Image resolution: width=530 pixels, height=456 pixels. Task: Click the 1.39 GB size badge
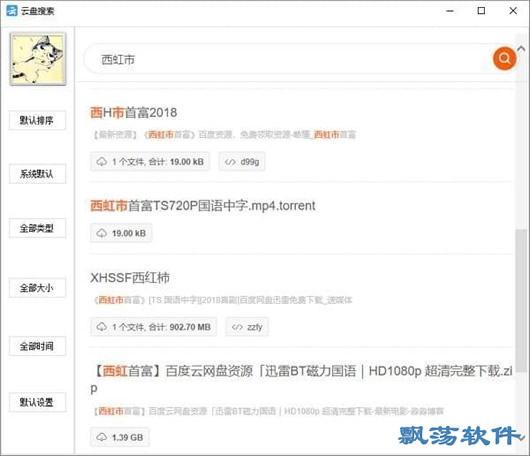[x=120, y=437]
